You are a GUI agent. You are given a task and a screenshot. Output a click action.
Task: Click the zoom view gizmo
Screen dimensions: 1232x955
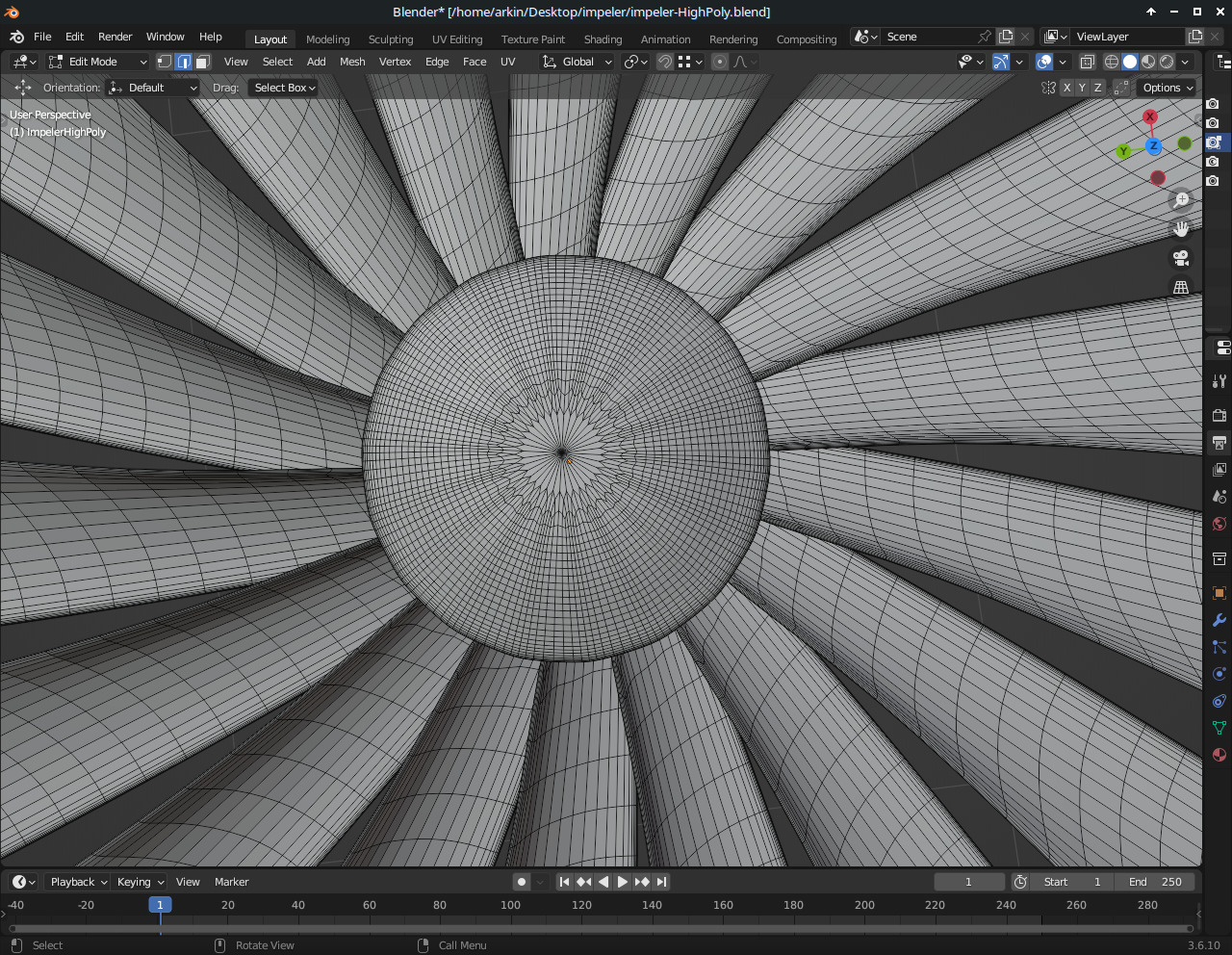pyautogui.click(x=1181, y=200)
